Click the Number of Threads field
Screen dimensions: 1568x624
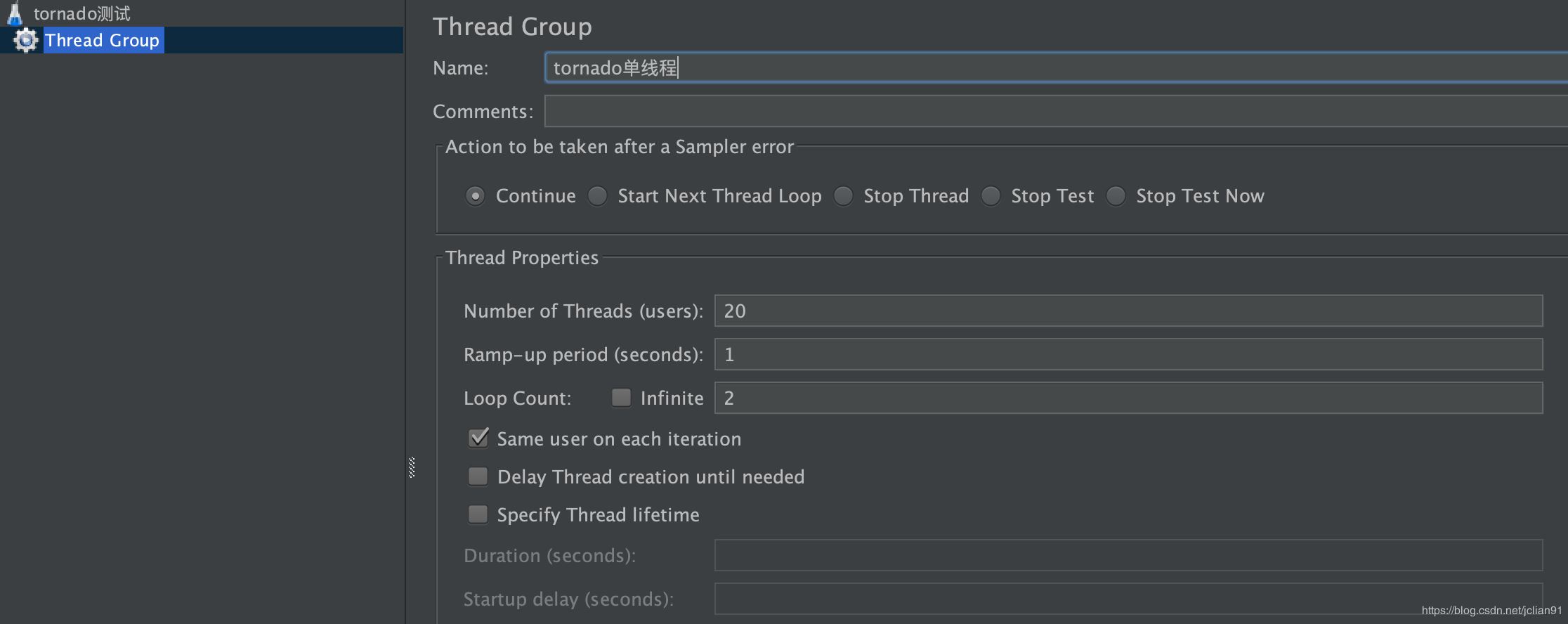point(1128,311)
